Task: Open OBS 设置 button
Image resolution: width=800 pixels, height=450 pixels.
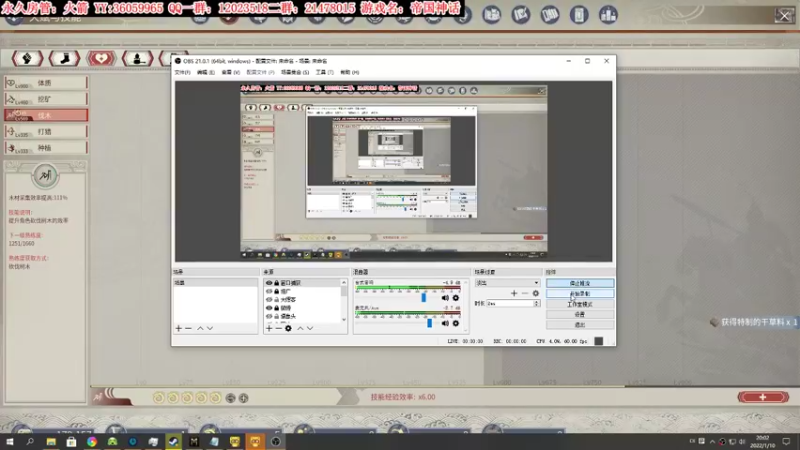Action: coord(580,314)
